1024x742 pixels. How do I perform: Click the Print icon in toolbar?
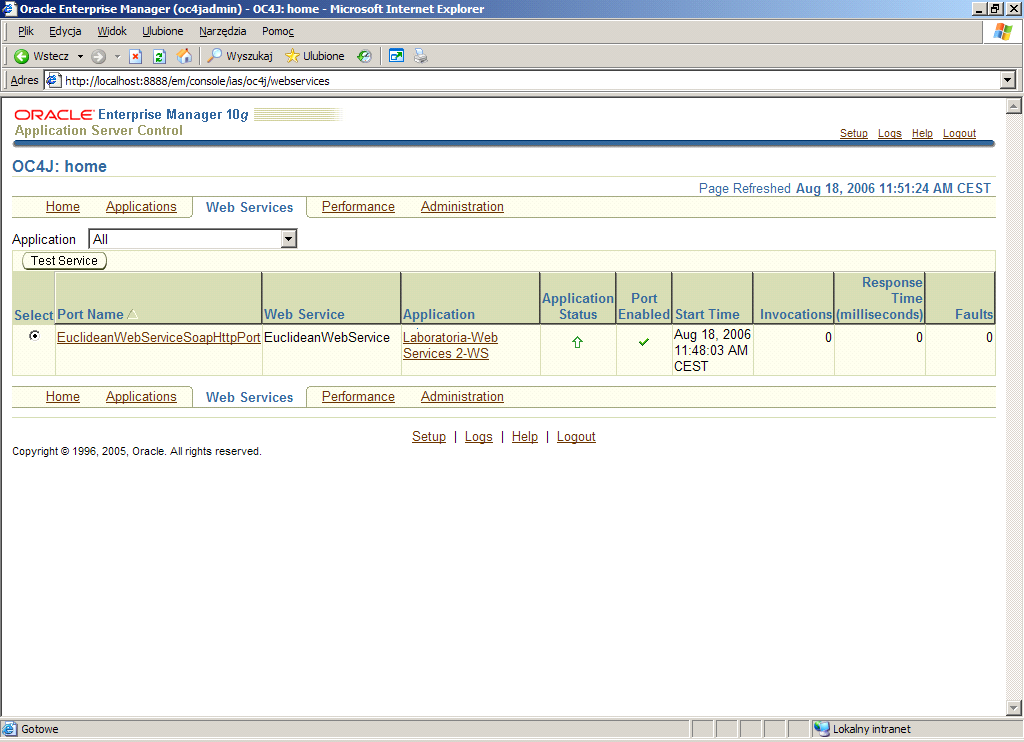coord(421,56)
